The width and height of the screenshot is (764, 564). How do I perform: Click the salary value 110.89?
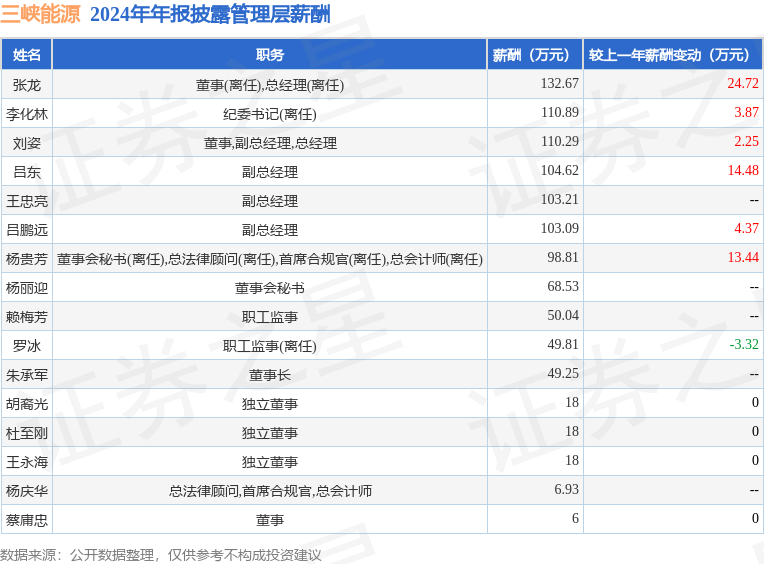click(x=559, y=112)
